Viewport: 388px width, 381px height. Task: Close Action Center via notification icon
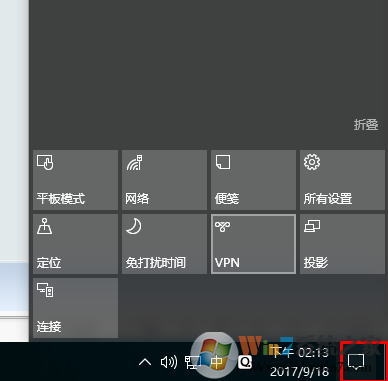(x=356, y=362)
